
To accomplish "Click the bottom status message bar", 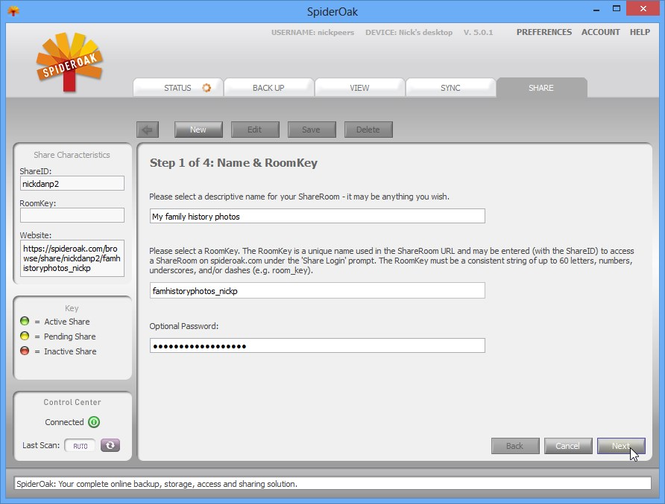I will point(333,483).
